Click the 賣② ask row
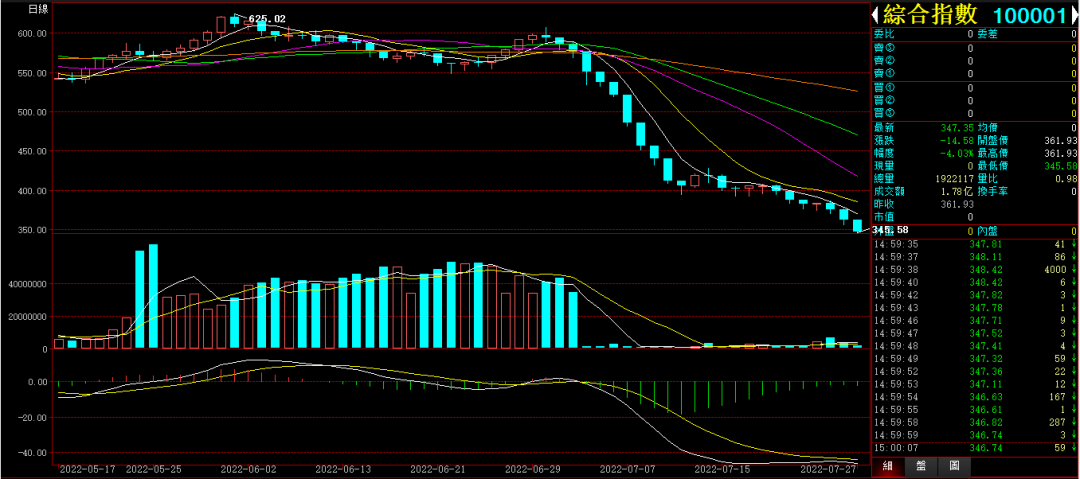Image resolution: width=1080 pixels, height=479 pixels. point(975,61)
